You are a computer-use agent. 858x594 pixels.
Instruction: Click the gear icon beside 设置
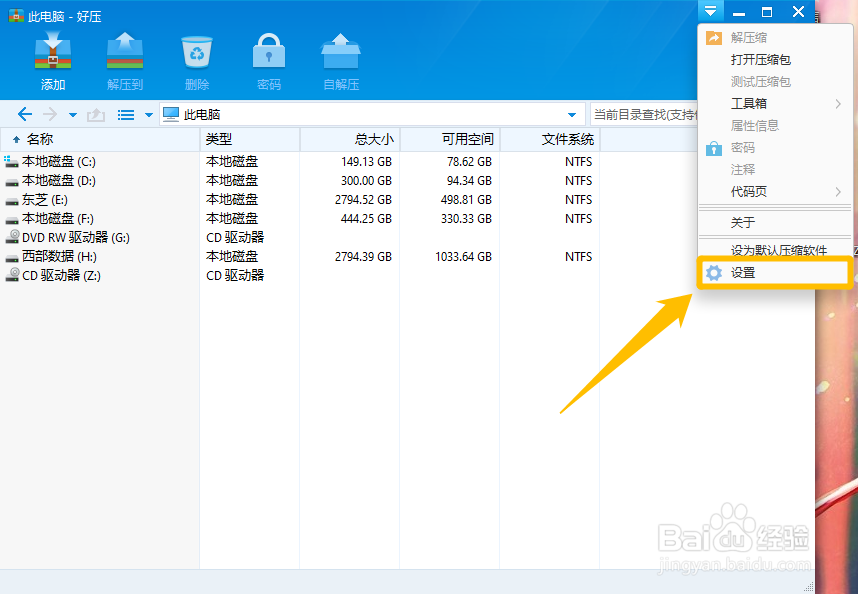pyautogui.click(x=714, y=272)
